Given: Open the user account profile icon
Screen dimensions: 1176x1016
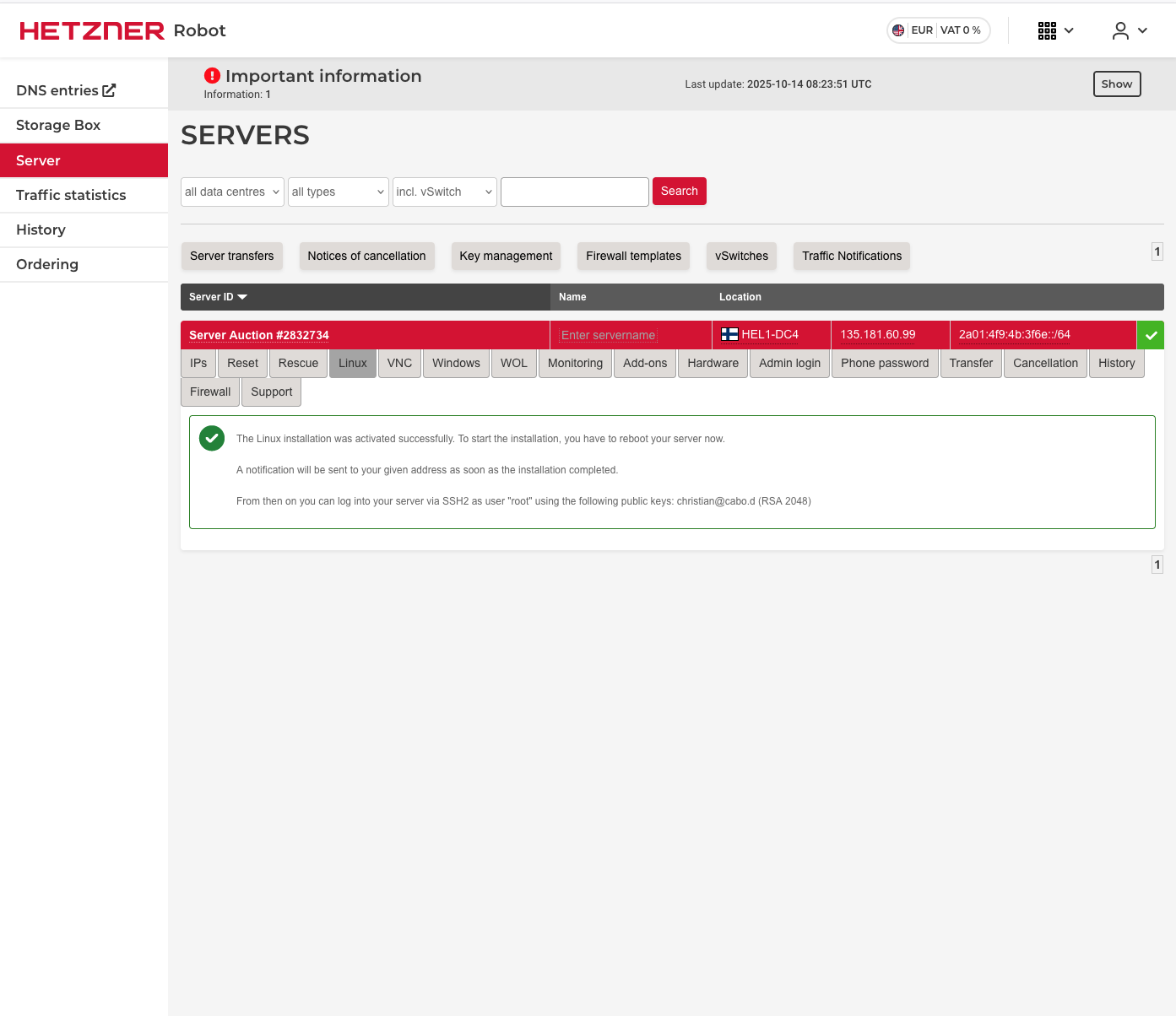Looking at the screenshot, I should click(1120, 30).
